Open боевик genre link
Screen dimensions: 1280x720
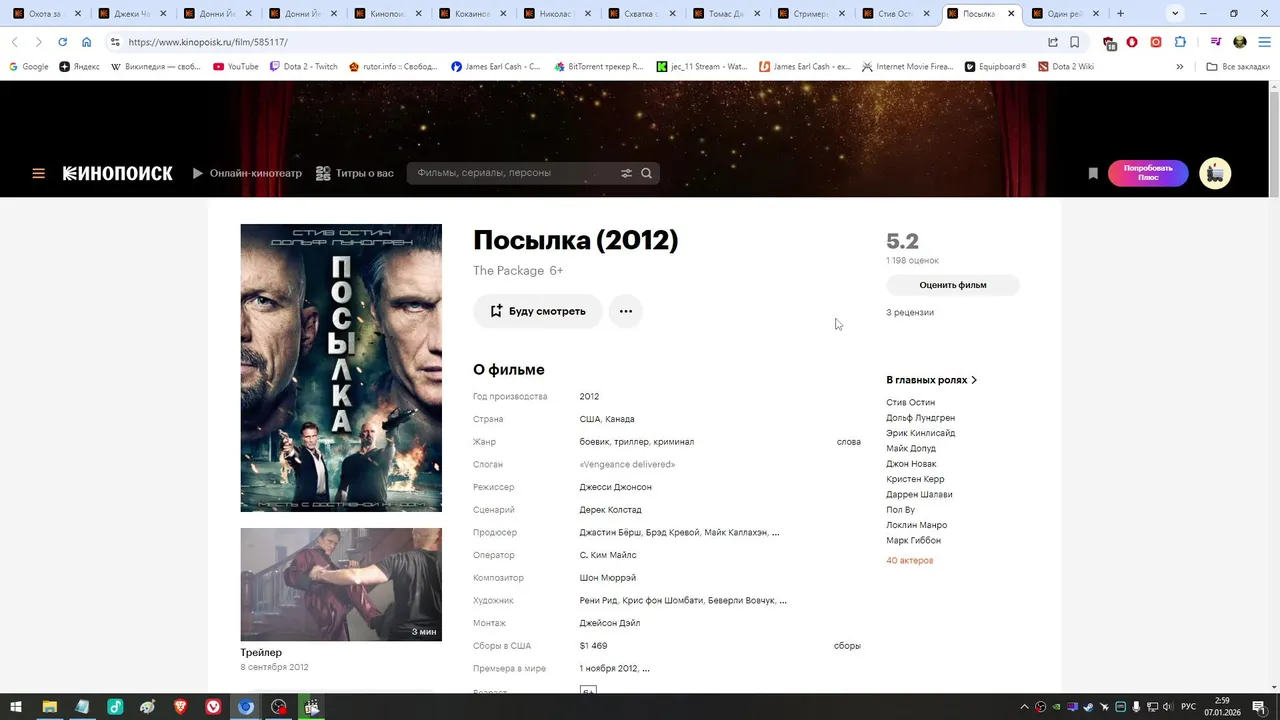[x=594, y=442]
